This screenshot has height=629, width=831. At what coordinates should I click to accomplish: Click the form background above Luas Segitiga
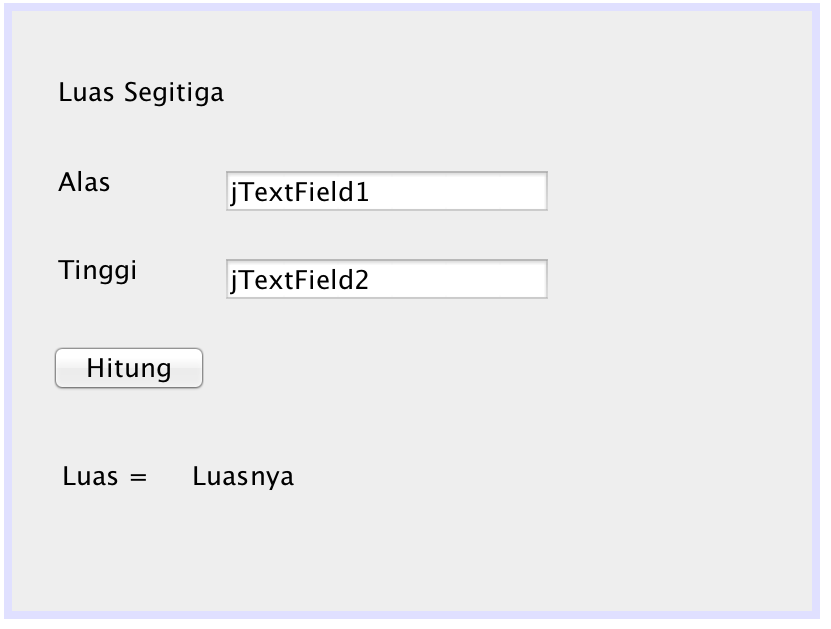400,45
